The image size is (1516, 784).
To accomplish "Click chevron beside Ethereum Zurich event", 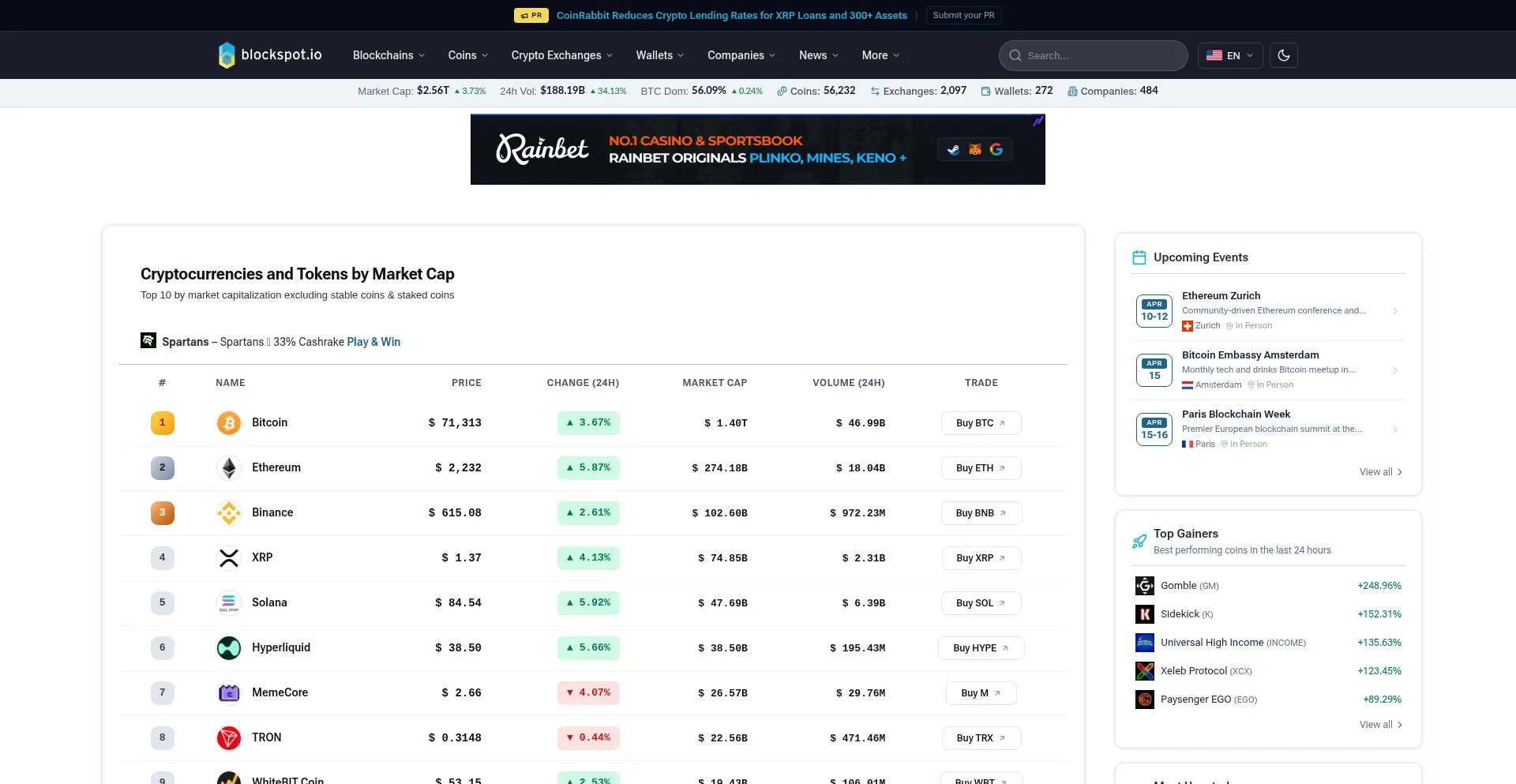I will click(1395, 311).
